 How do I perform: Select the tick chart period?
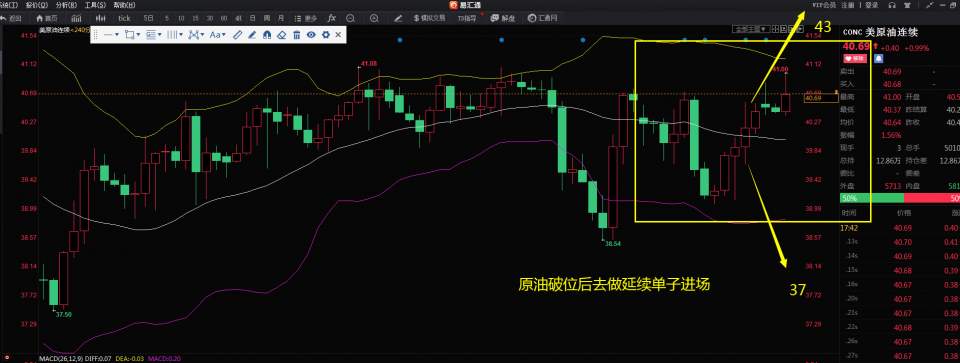pos(124,18)
